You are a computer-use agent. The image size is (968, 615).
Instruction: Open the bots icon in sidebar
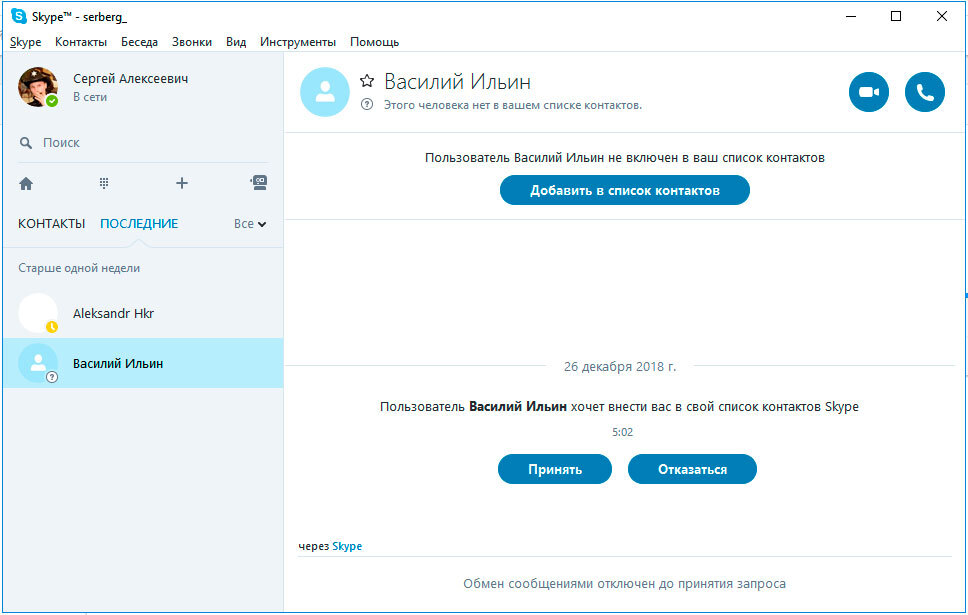tap(258, 183)
